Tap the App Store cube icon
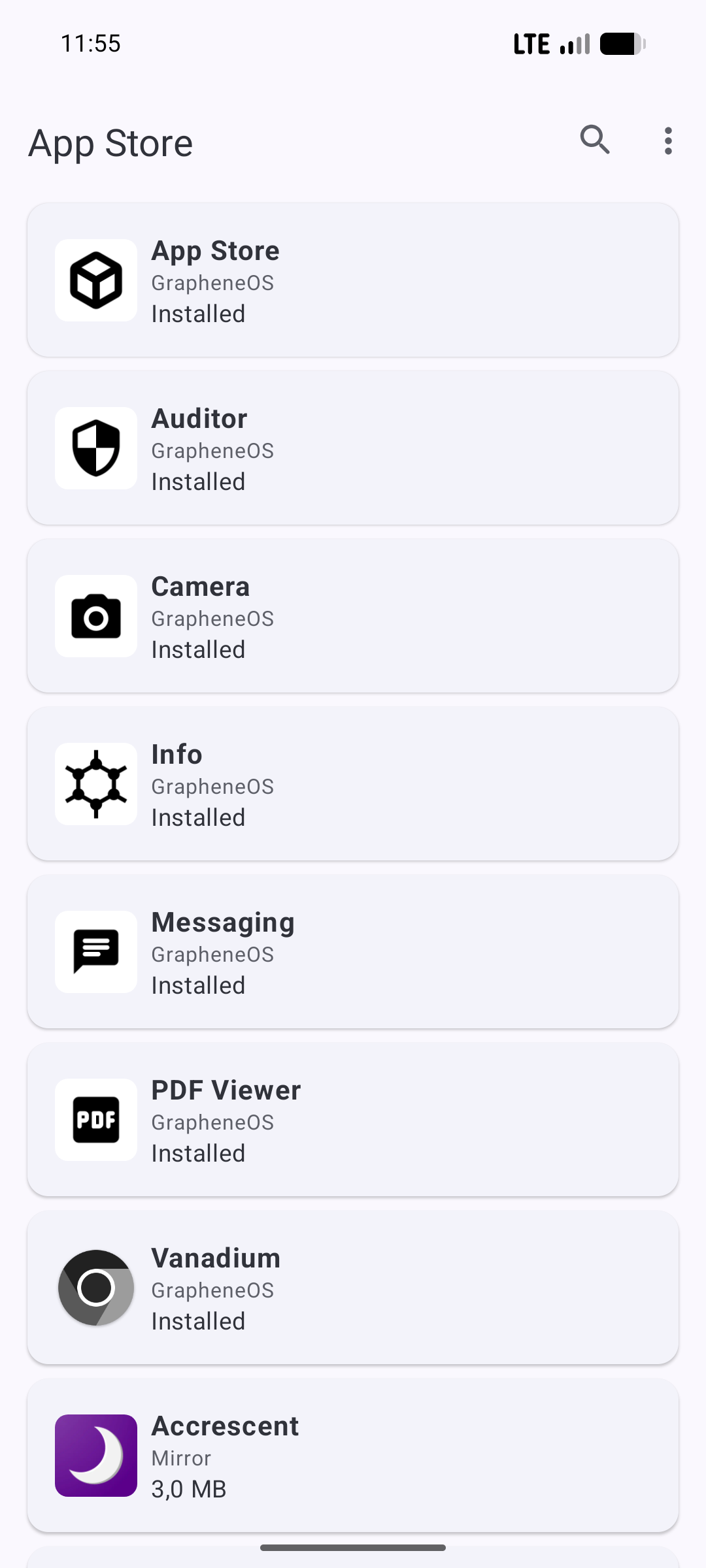This screenshot has height=1568, width=706. (x=96, y=280)
